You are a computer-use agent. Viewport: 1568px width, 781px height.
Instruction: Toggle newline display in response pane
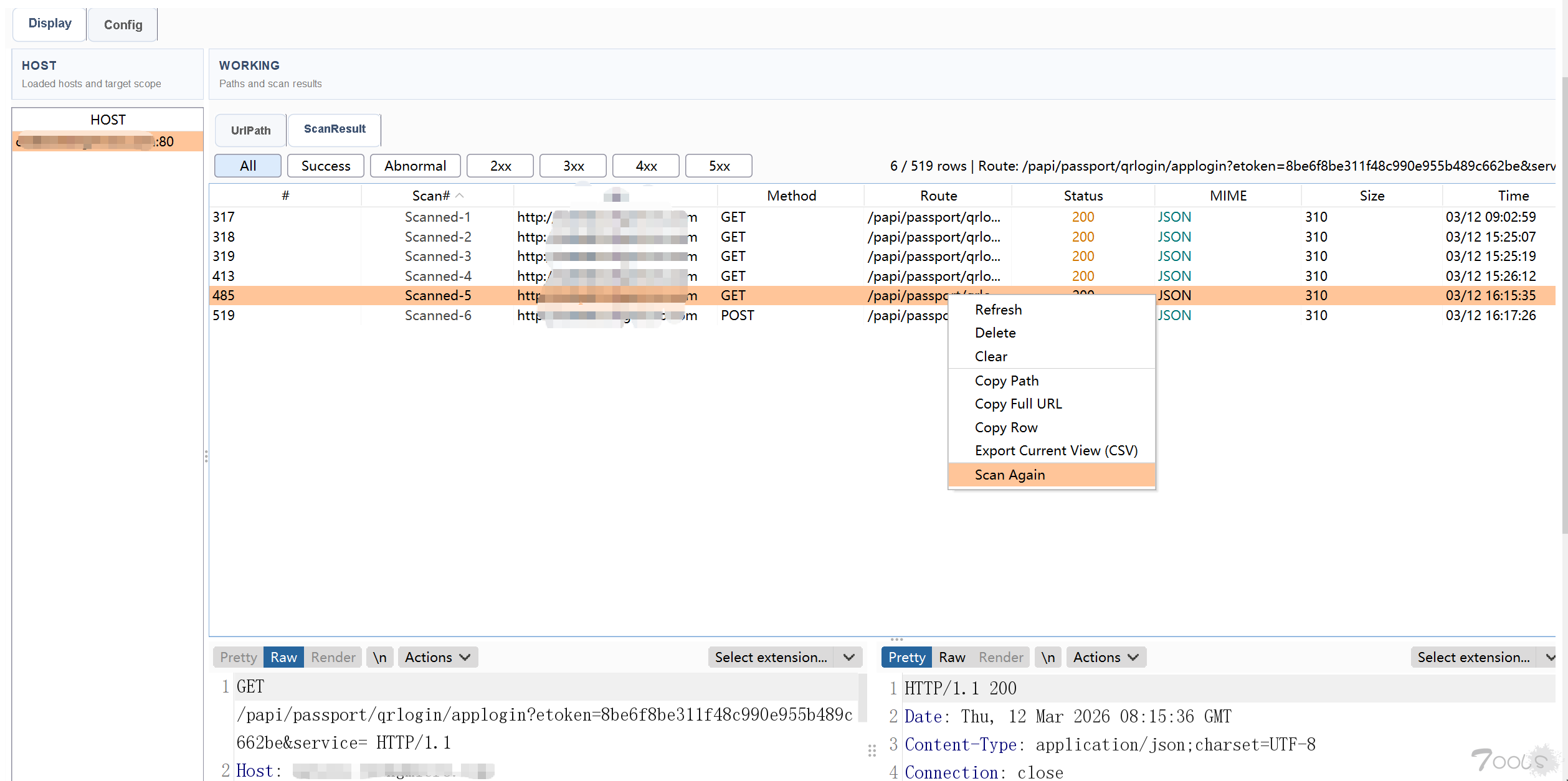(1048, 657)
